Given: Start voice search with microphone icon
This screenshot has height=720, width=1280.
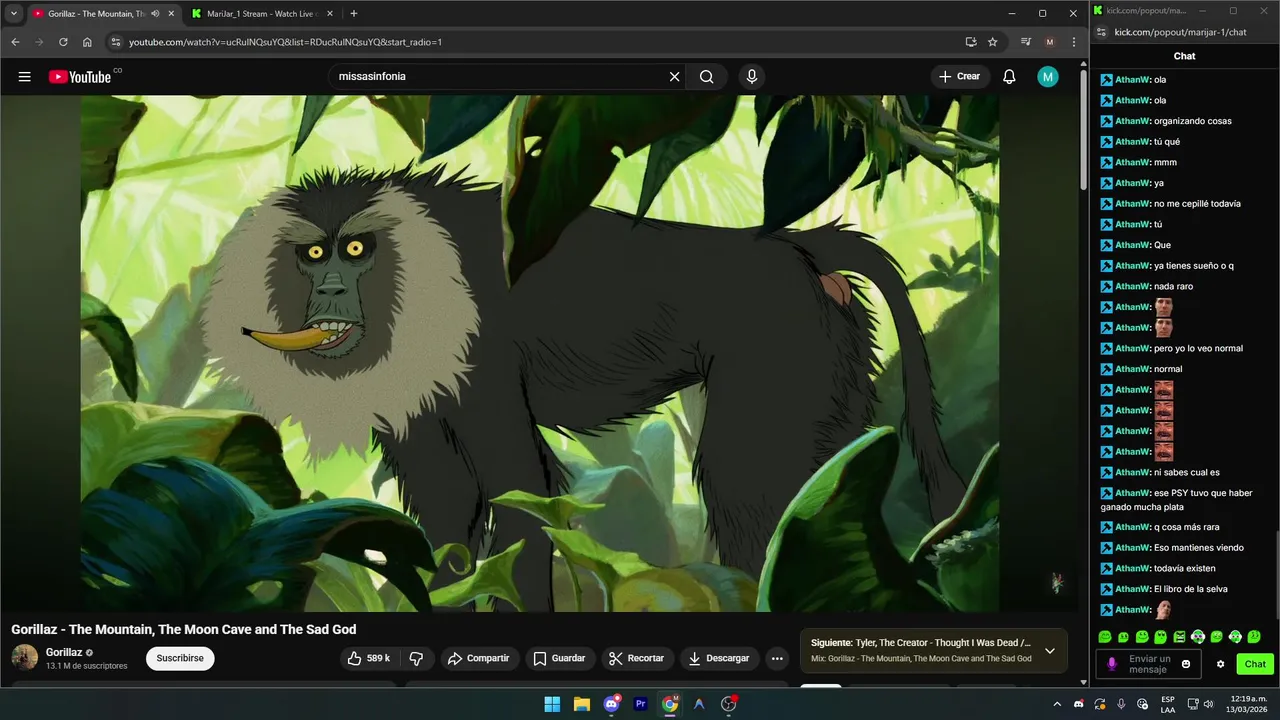Looking at the screenshot, I should click(x=752, y=77).
